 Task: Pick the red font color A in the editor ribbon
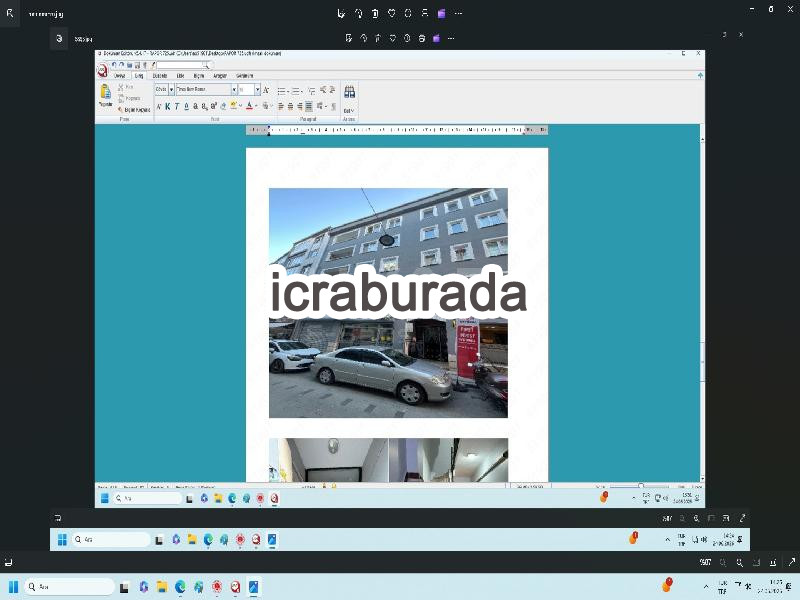click(x=249, y=106)
